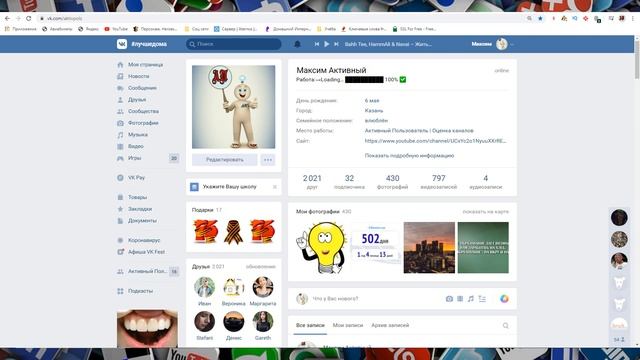Viewport: 640px width, 360px height.
Task: Click the VK search field
Action: tap(233, 44)
